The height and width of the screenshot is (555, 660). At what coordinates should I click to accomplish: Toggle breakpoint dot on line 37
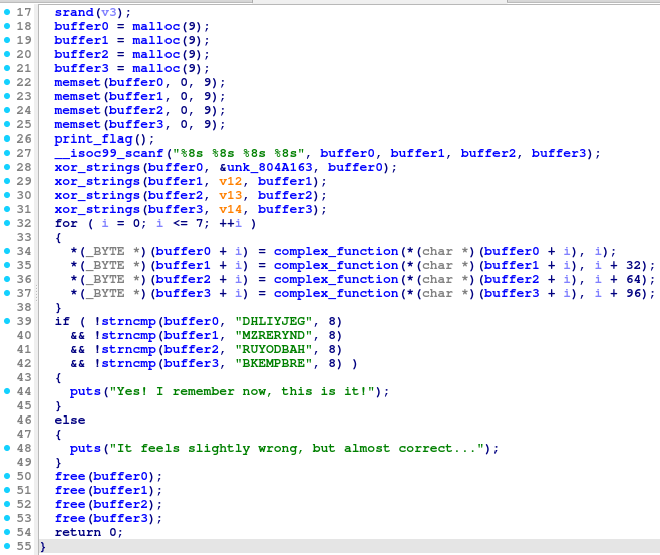7,293
